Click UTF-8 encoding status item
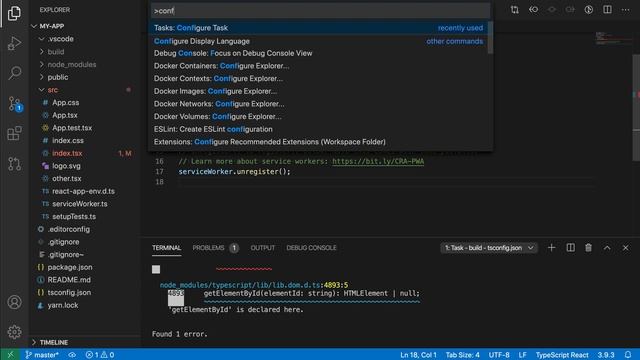 tap(499, 355)
